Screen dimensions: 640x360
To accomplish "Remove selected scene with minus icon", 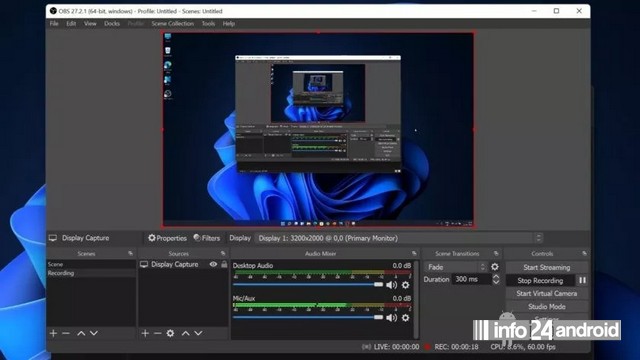I will tap(66, 333).
